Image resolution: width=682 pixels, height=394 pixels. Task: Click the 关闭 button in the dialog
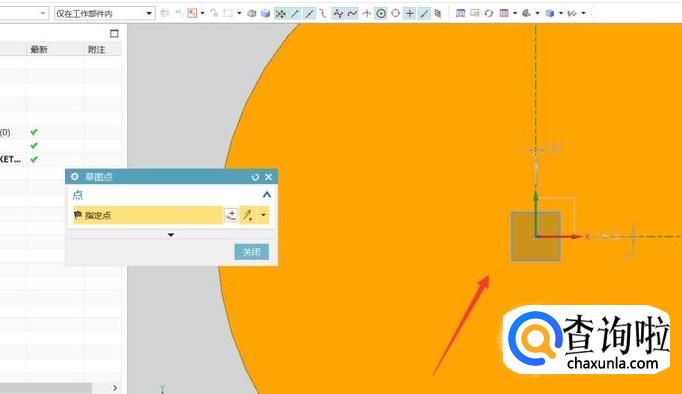pos(251,252)
